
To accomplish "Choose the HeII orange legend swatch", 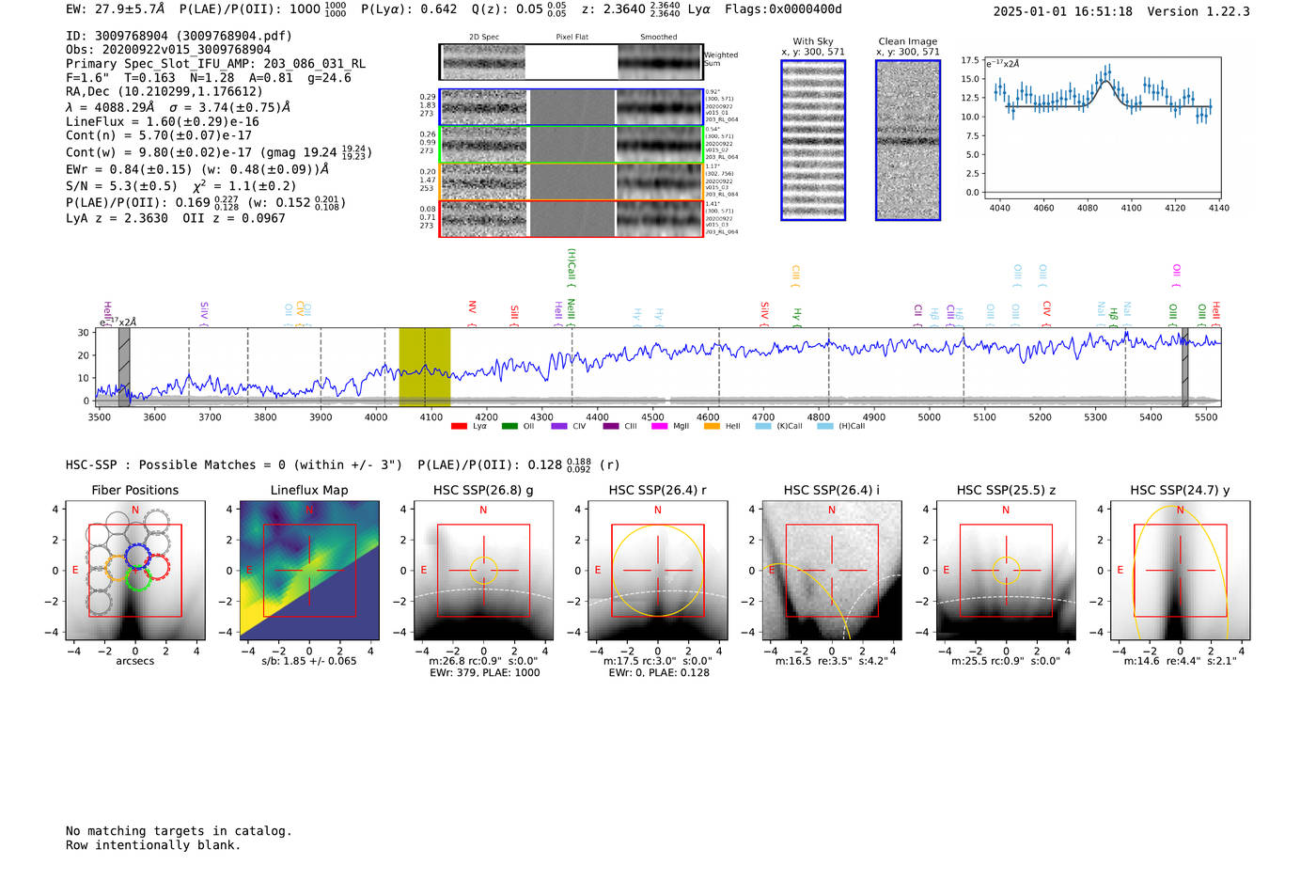I will coord(712,426).
